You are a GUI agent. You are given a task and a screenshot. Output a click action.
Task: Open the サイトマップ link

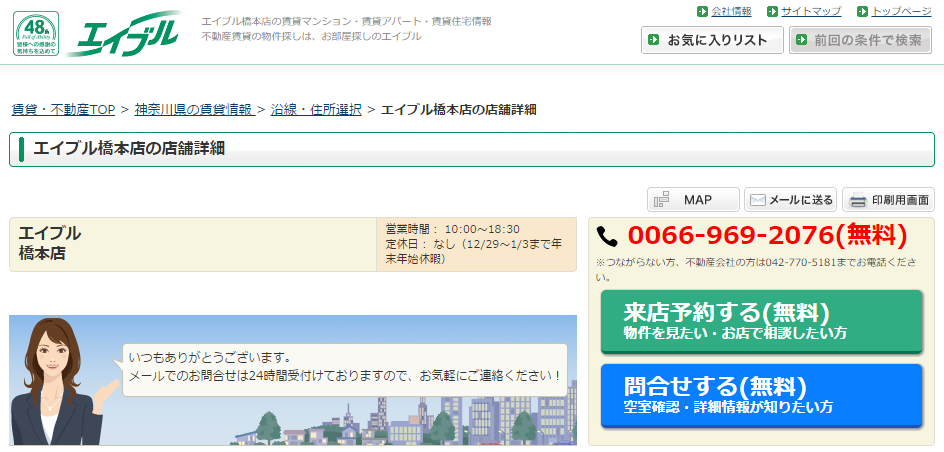pyautogui.click(x=811, y=11)
